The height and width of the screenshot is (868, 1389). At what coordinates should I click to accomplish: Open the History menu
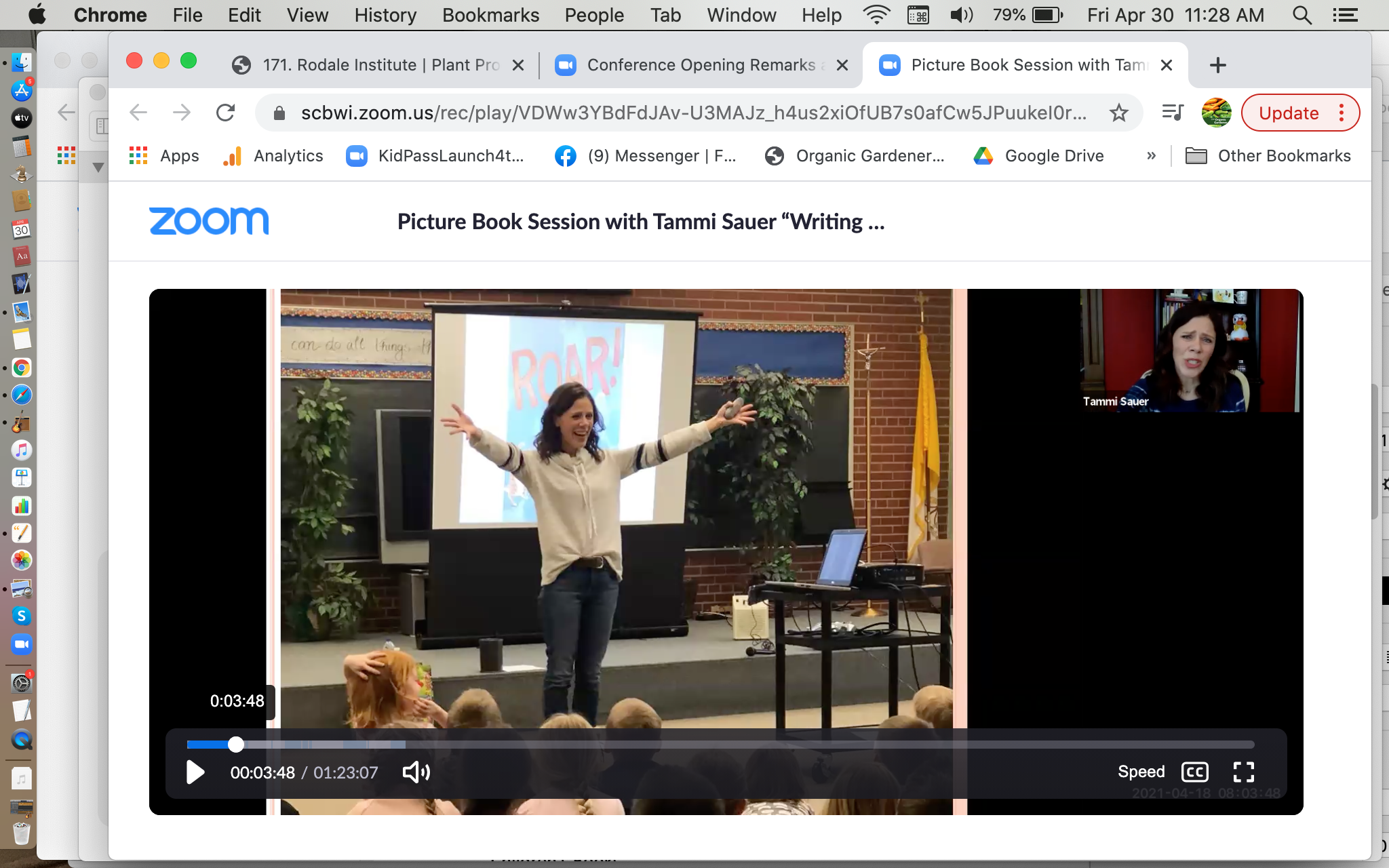(385, 15)
